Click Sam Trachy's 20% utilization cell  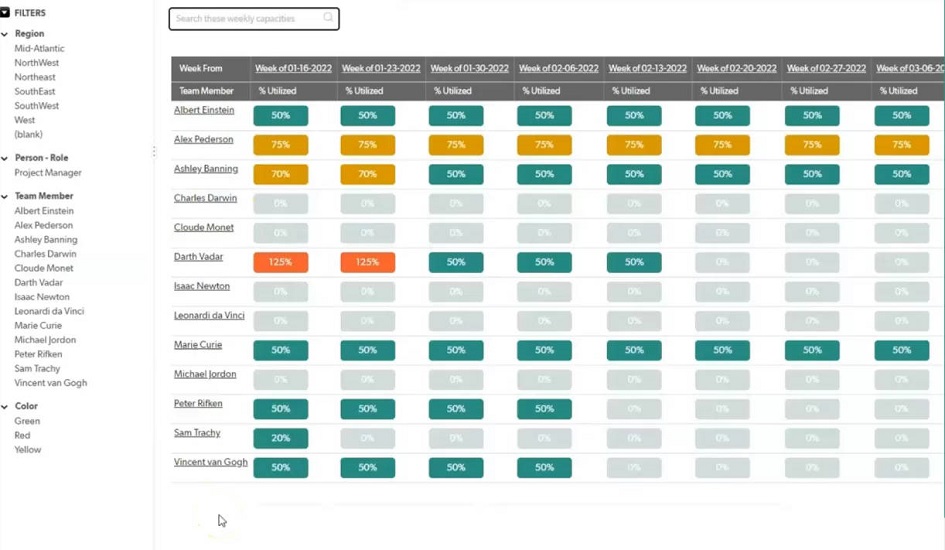click(280, 439)
